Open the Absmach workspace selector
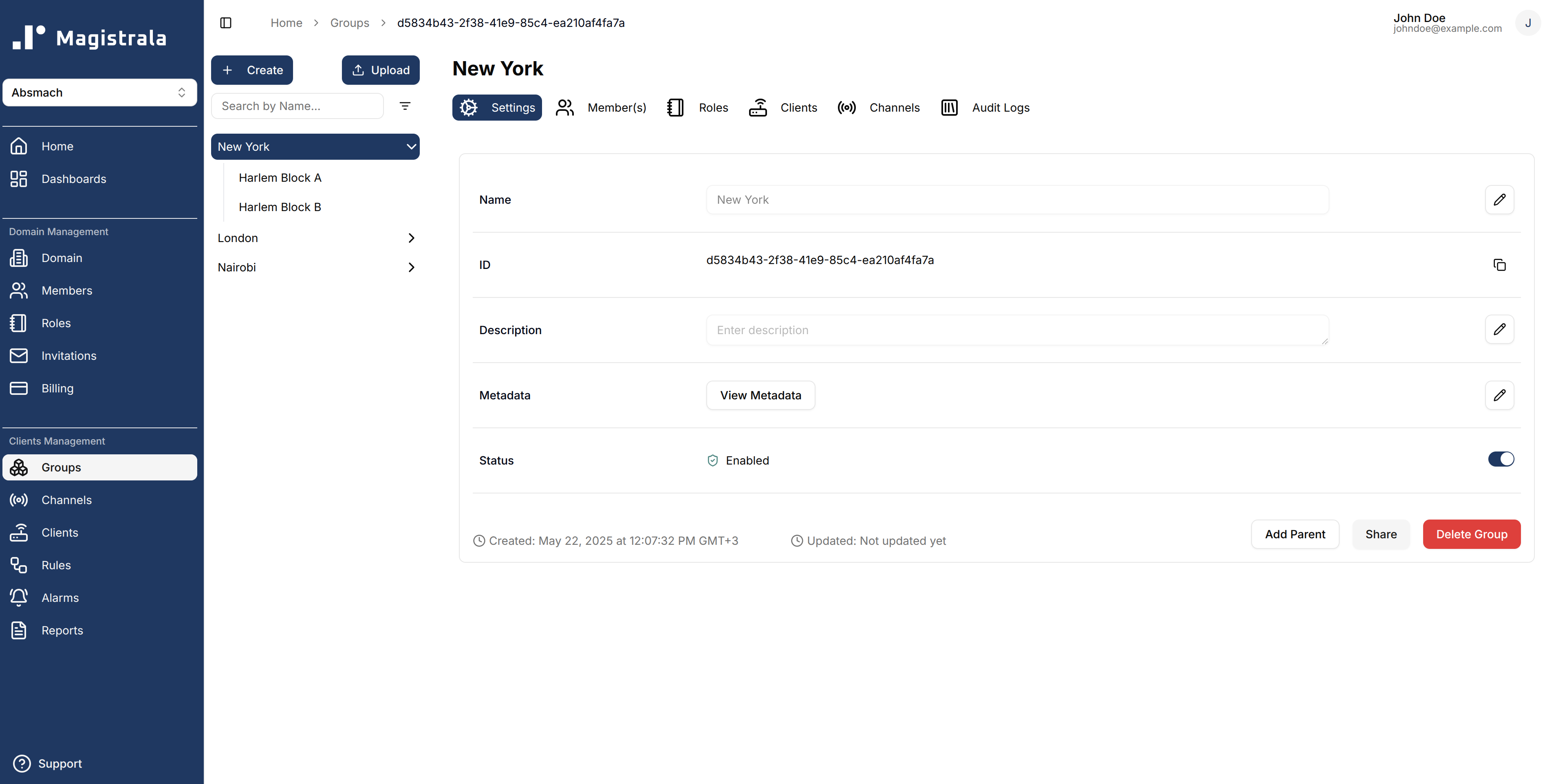The width and height of the screenshot is (1556, 784). coord(99,92)
